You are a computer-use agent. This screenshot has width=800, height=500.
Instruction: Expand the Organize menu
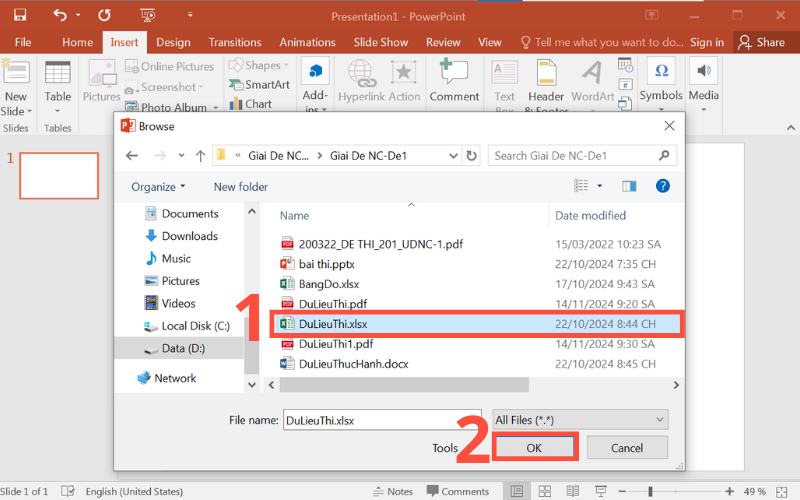click(x=158, y=187)
